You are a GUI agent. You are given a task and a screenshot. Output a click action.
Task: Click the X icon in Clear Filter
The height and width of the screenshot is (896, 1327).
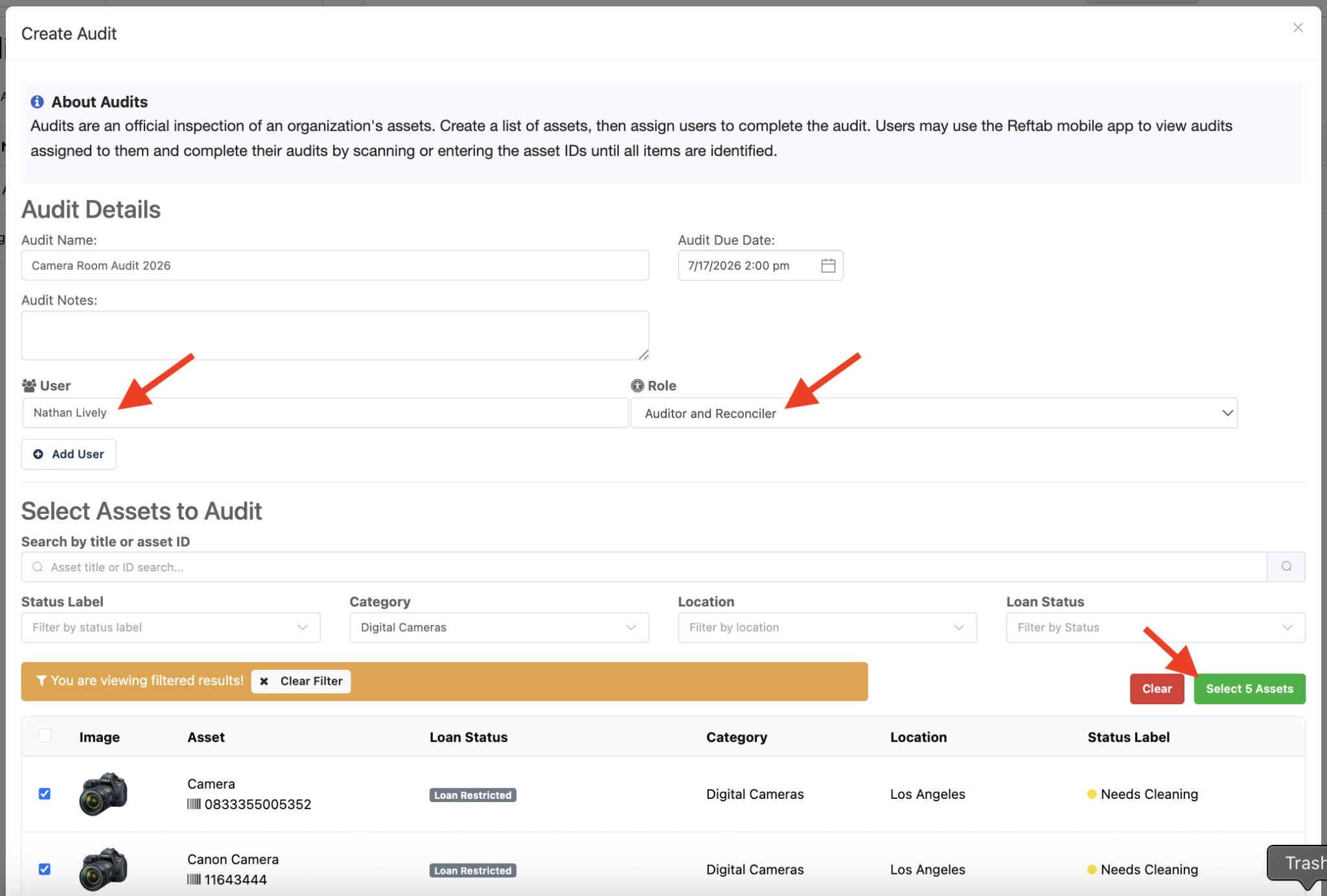pyautogui.click(x=264, y=681)
